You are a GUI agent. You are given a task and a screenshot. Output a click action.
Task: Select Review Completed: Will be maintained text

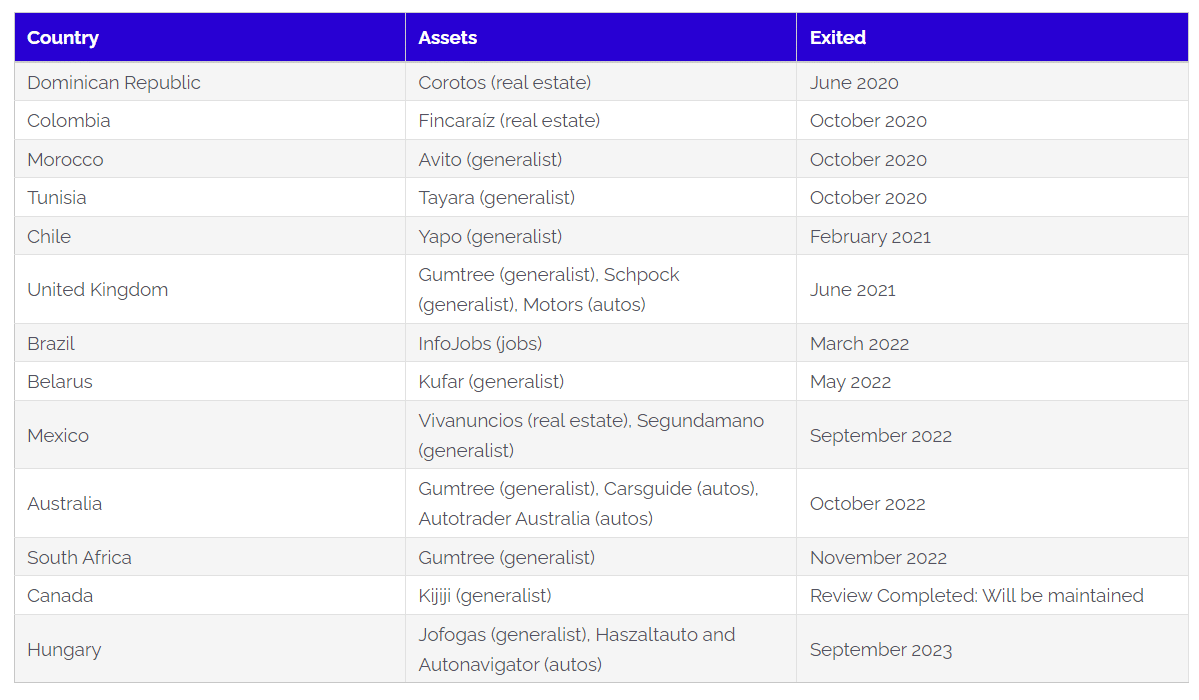coord(976,595)
